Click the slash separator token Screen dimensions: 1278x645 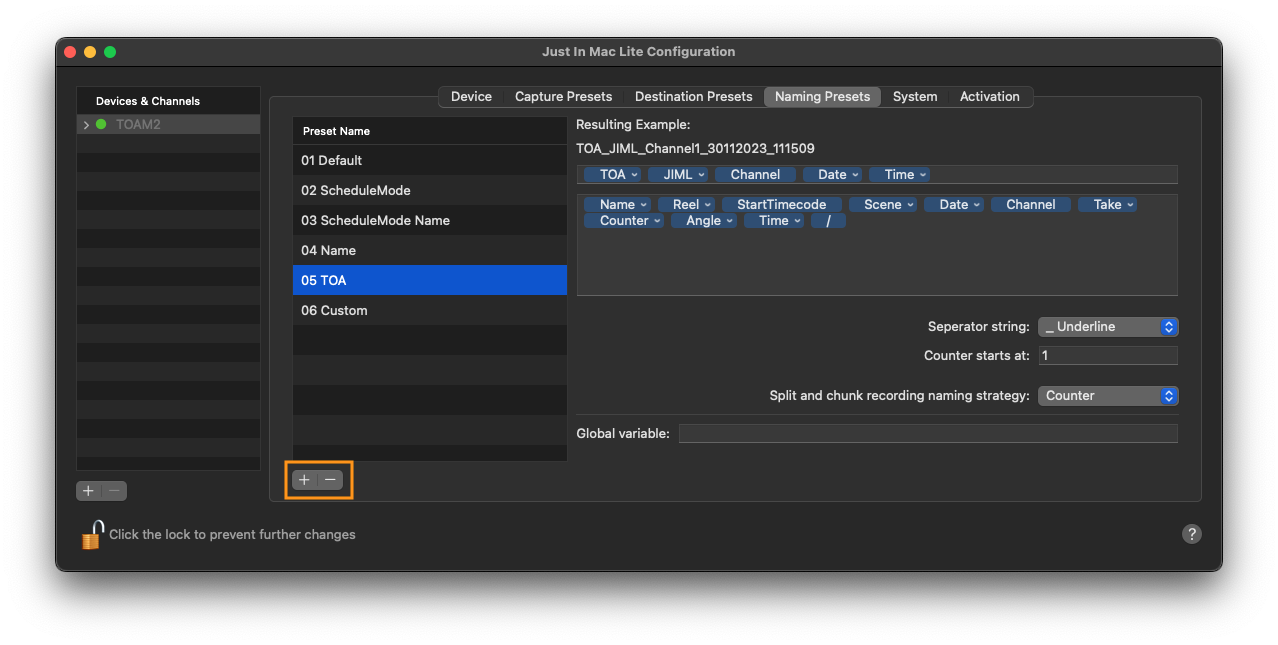pyautogui.click(x=828, y=220)
